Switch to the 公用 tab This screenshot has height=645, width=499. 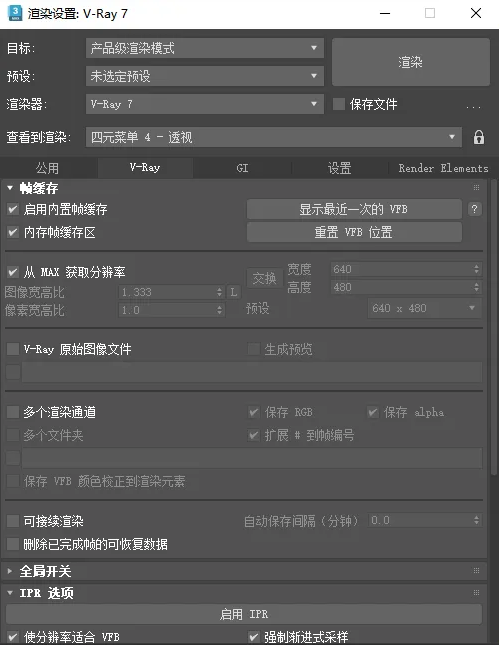pos(47,168)
